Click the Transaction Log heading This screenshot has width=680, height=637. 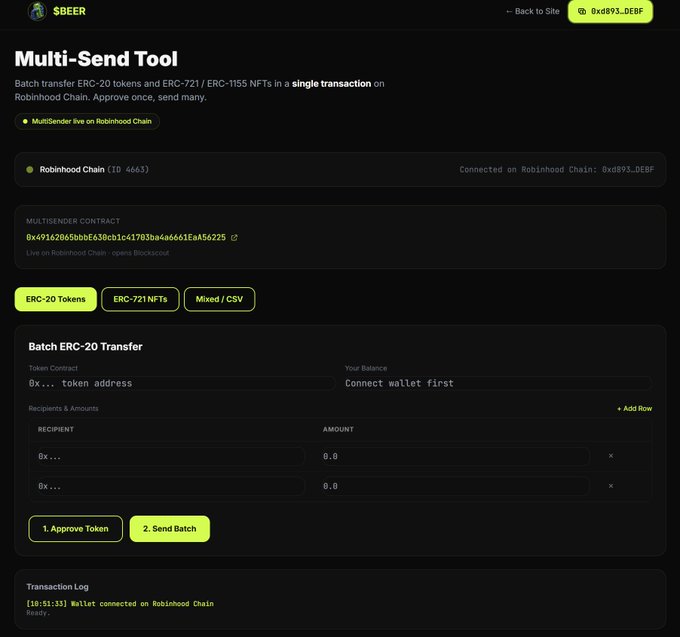(57, 587)
